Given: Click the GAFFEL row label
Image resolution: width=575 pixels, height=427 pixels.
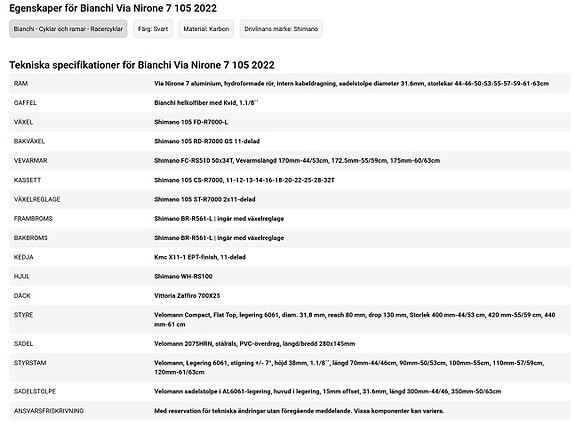Looking at the screenshot, I should click(x=25, y=103).
